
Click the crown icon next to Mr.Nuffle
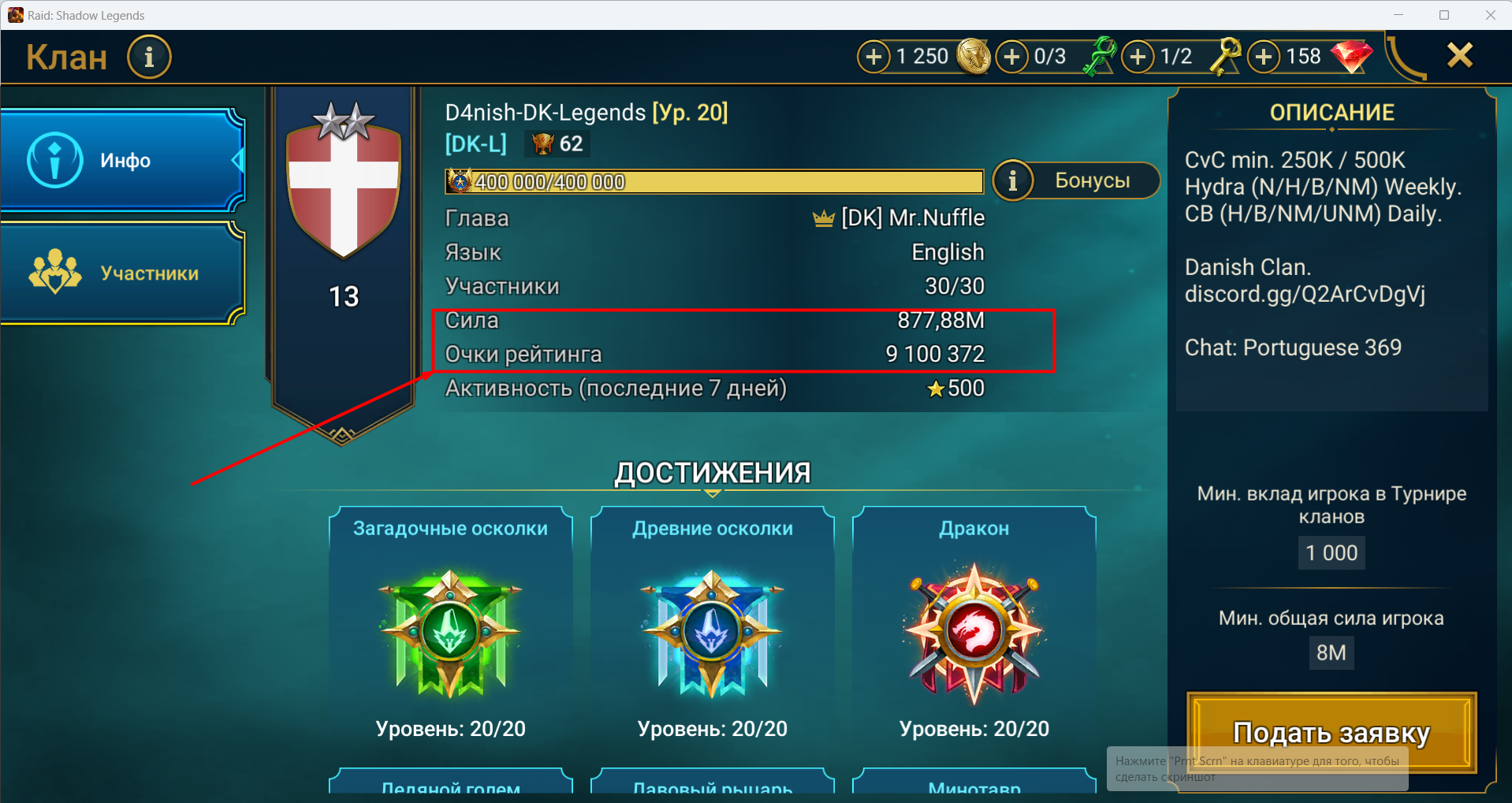pos(824,218)
